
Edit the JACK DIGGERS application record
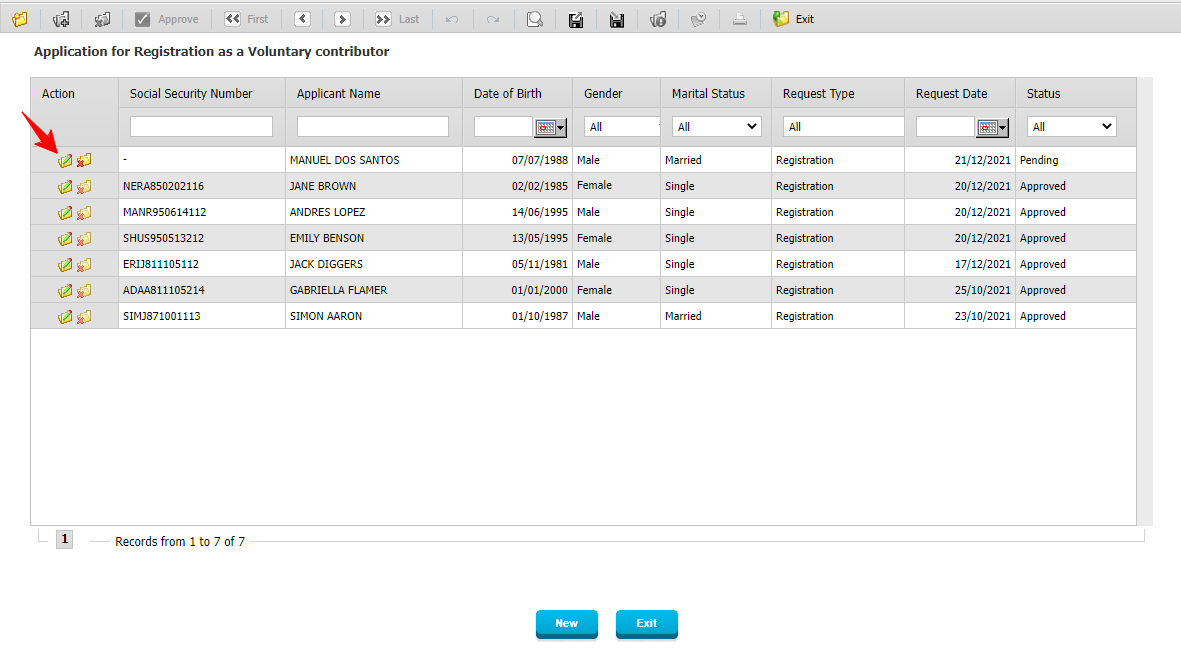click(x=66, y=264)
